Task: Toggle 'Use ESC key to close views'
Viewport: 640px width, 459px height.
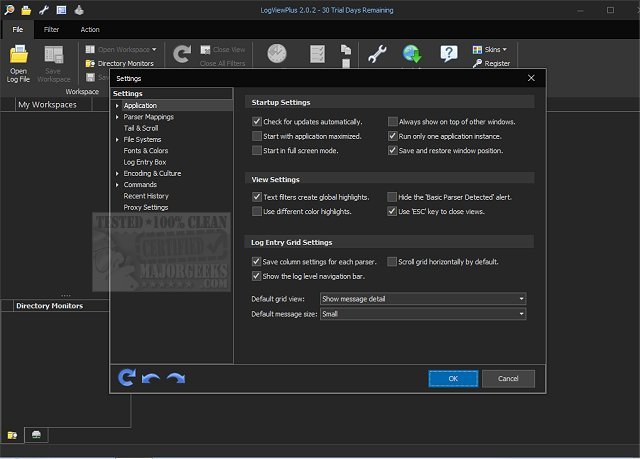Action: point(393,212)
